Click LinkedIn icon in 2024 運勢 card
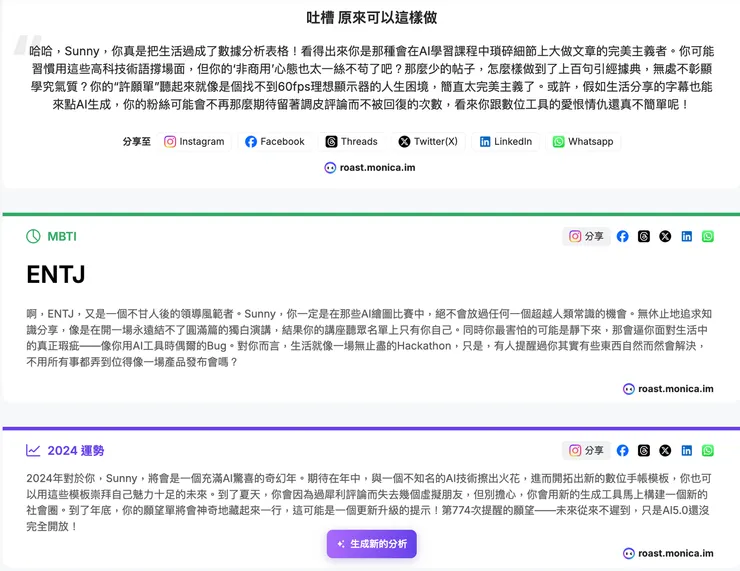 coord(687,451)
